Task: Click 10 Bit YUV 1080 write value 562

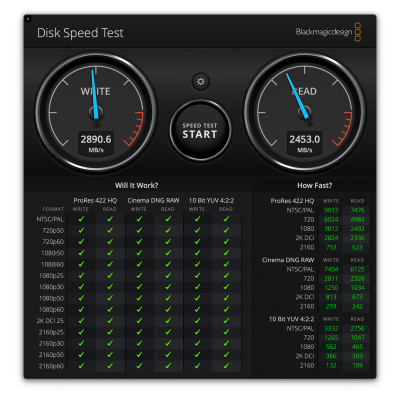Action: point(331,347)
